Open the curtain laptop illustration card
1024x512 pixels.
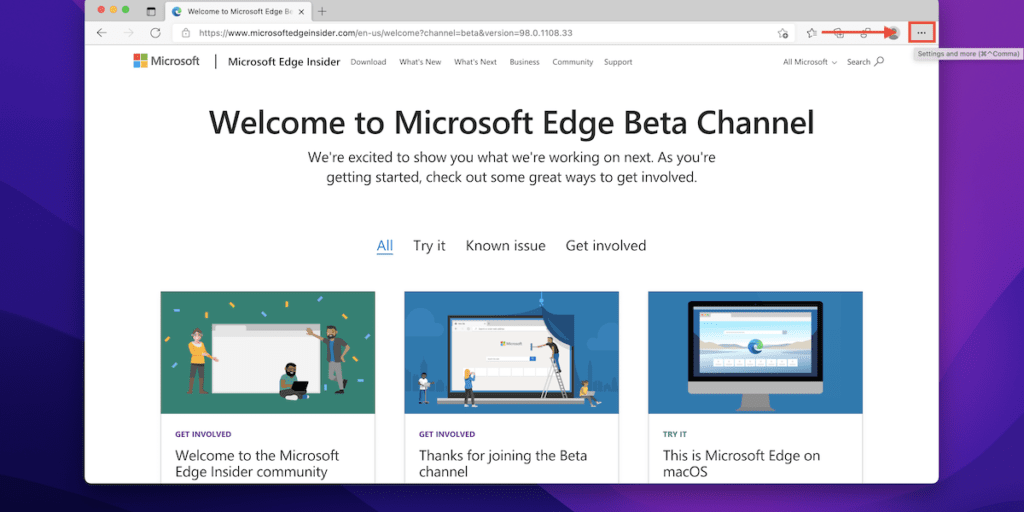(511, 353)
